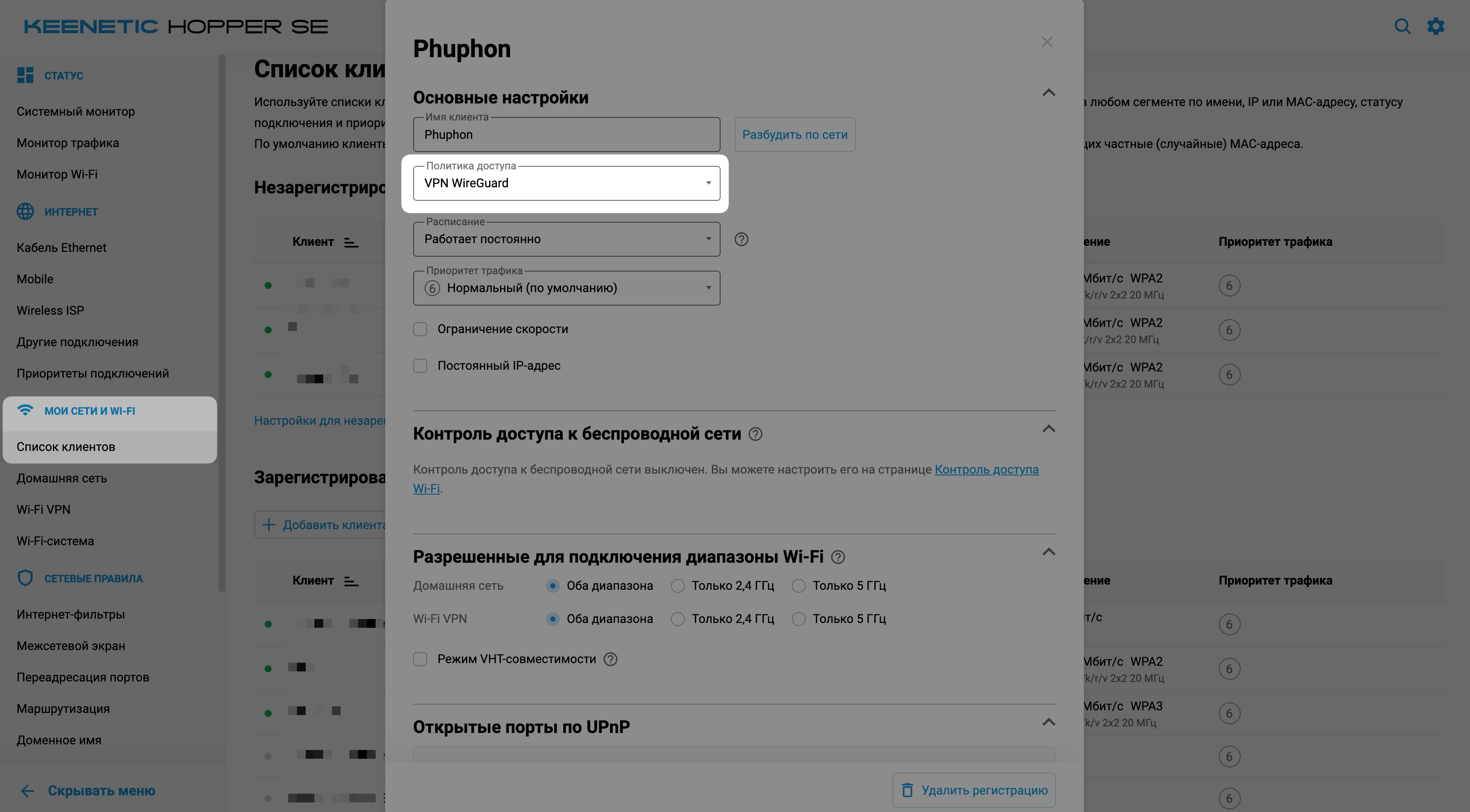
Task: Open the settings gear icon
Action: (1436, 26)
